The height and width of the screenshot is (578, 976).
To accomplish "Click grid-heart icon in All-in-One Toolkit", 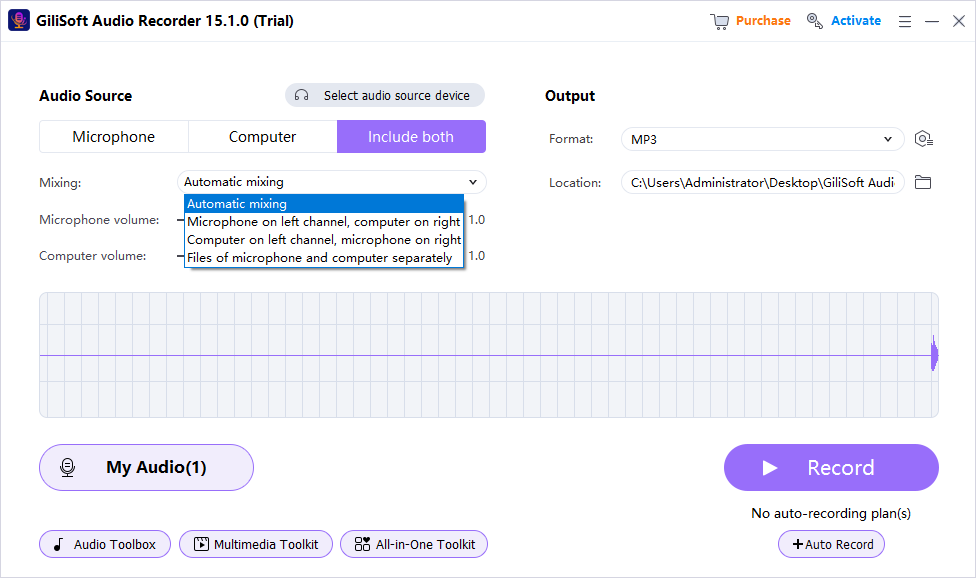I will point(362,544).
